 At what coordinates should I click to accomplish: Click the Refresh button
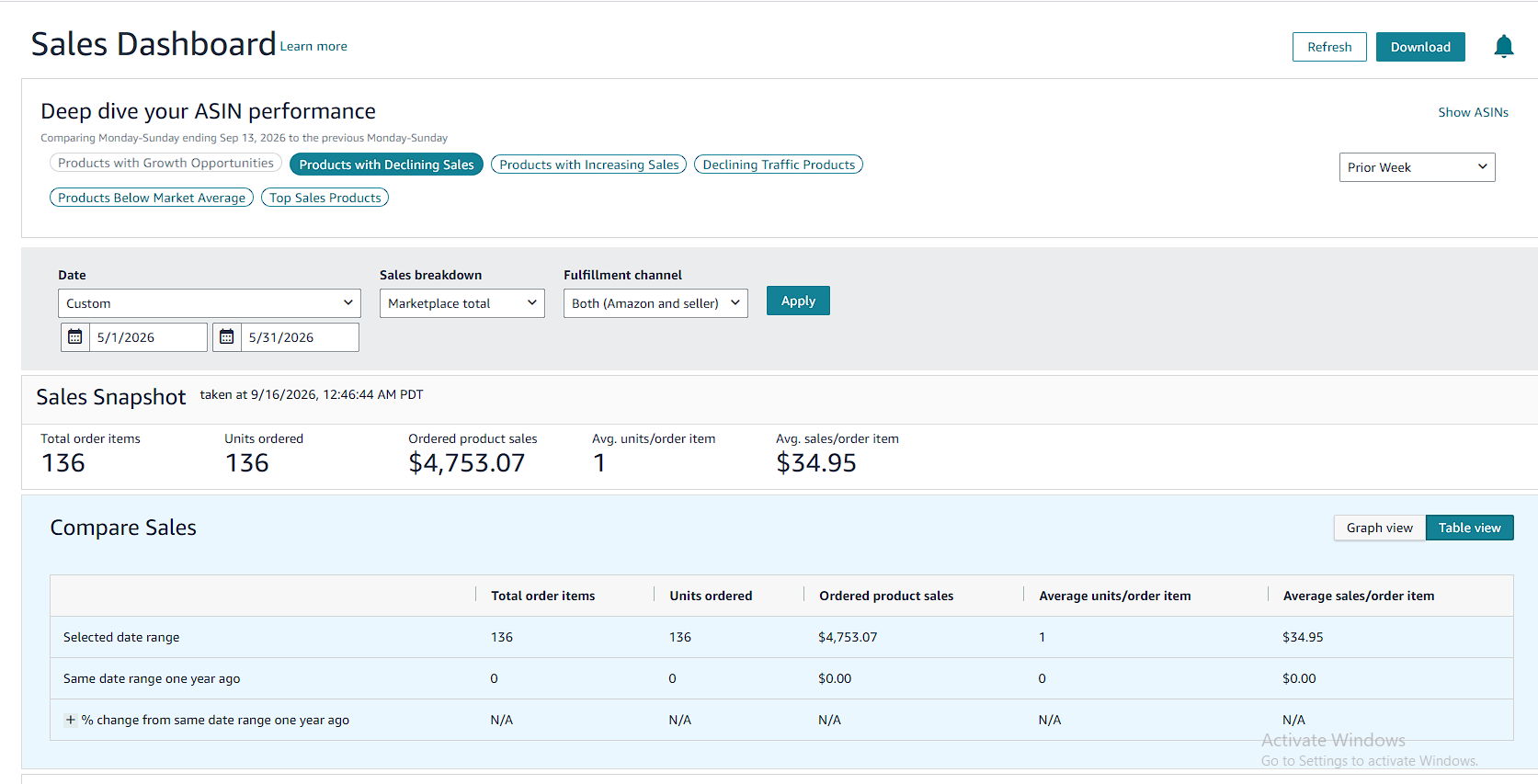pos(1329,47)
